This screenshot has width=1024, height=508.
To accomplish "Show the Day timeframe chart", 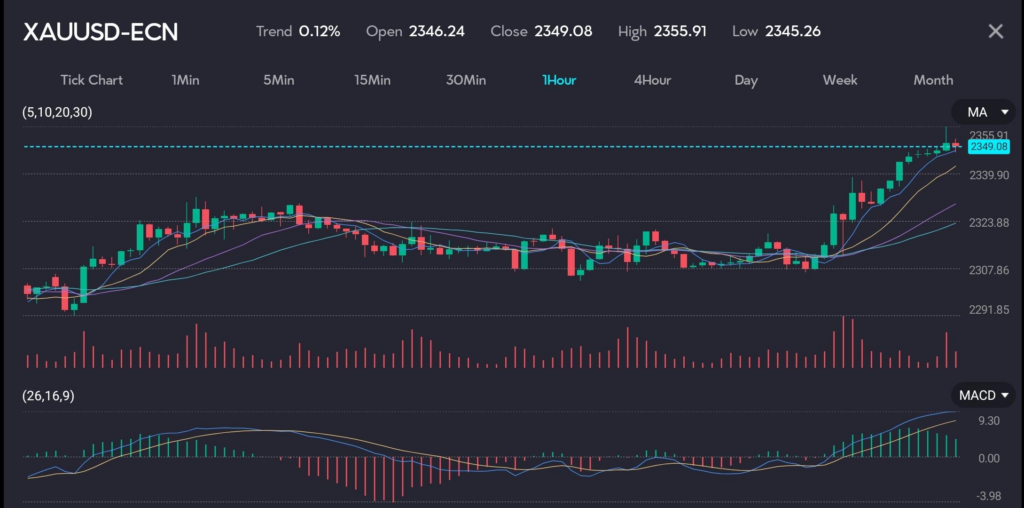I will tap(746, 80).
